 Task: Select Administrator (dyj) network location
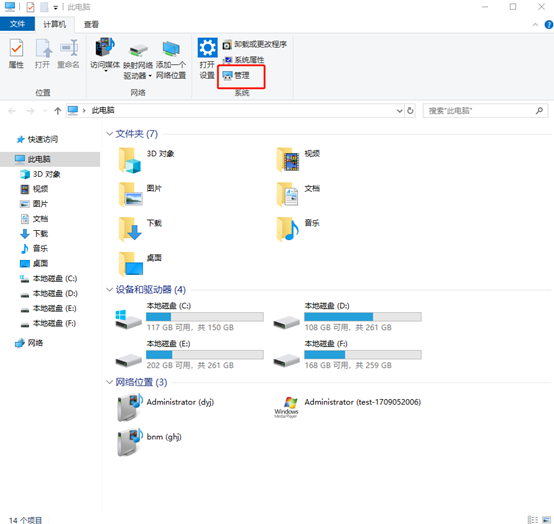tap(165, 408)
